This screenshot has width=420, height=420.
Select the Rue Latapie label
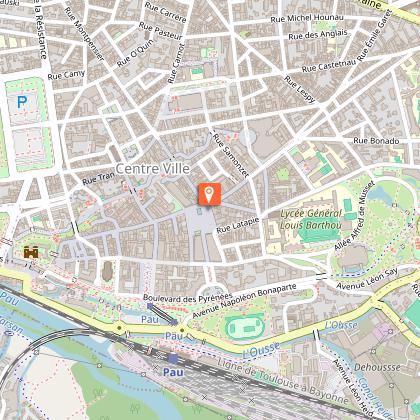point(238,225)
